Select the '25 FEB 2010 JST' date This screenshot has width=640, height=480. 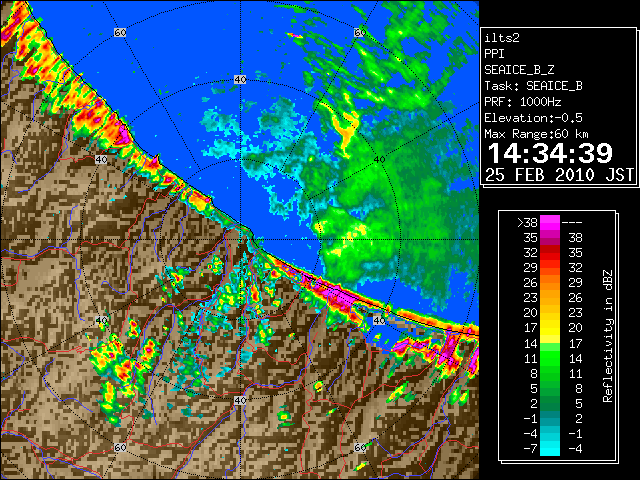pyautogui.click(x=559, y=175)
